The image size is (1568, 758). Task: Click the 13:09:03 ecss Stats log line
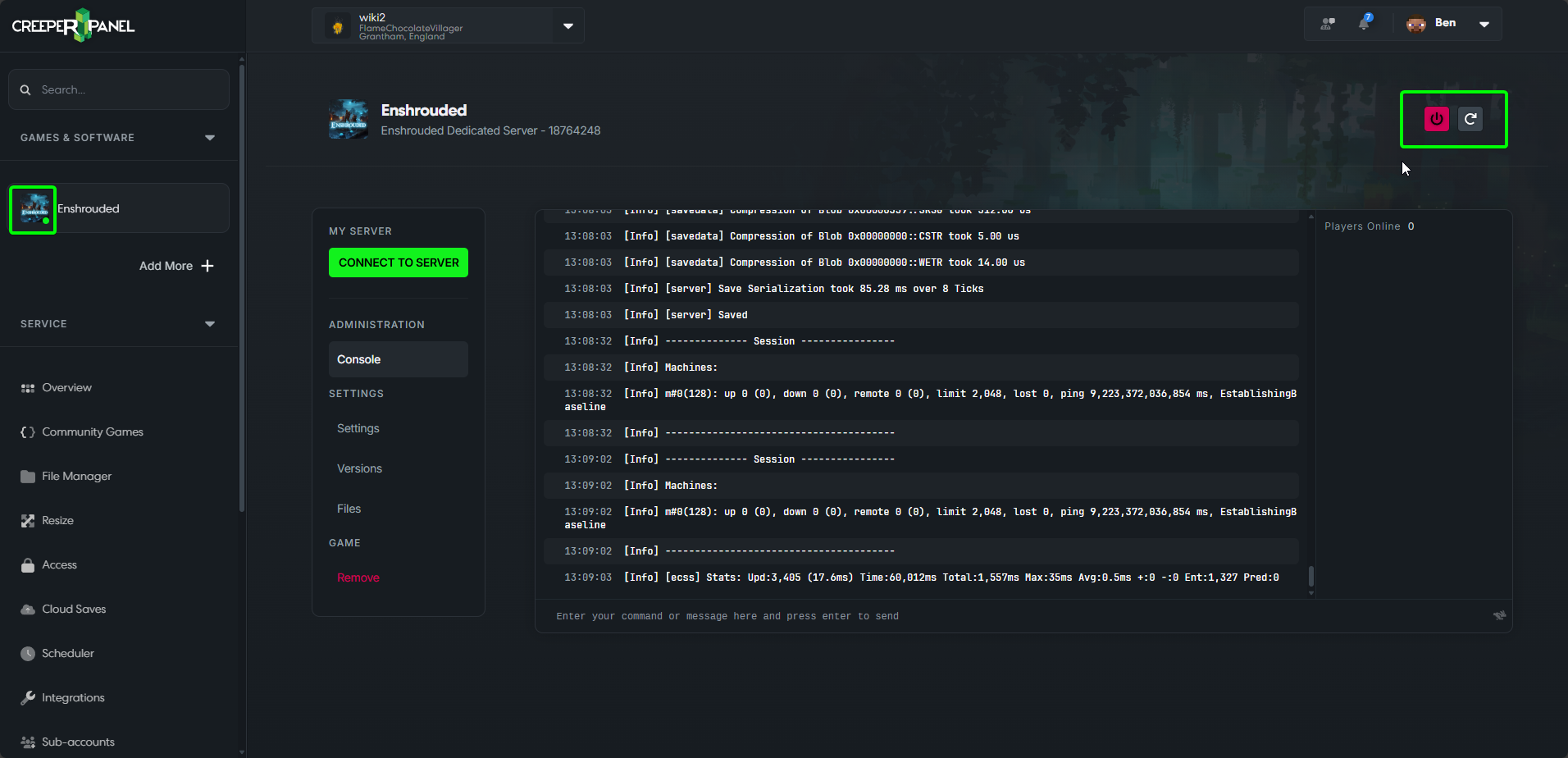point(921,578)
